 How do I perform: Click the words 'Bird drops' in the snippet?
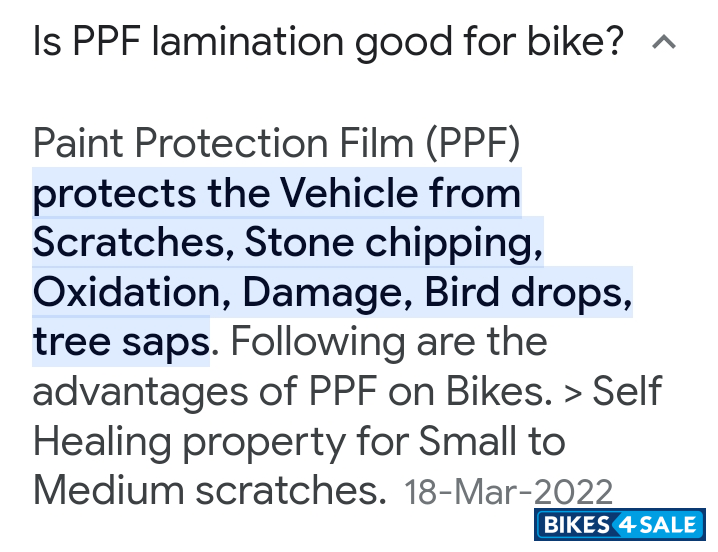525,291
